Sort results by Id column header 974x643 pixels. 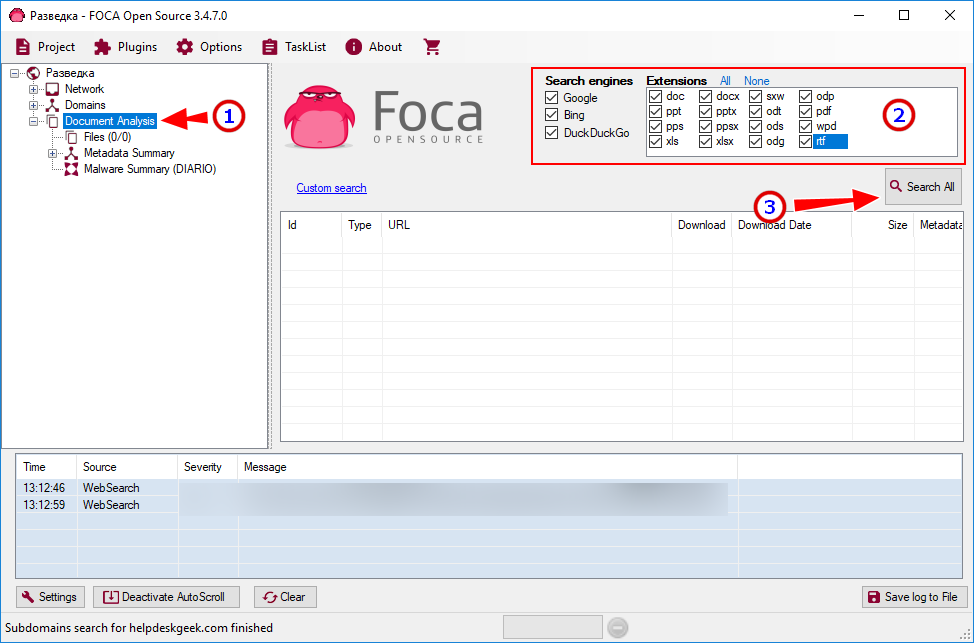point(311,225)
